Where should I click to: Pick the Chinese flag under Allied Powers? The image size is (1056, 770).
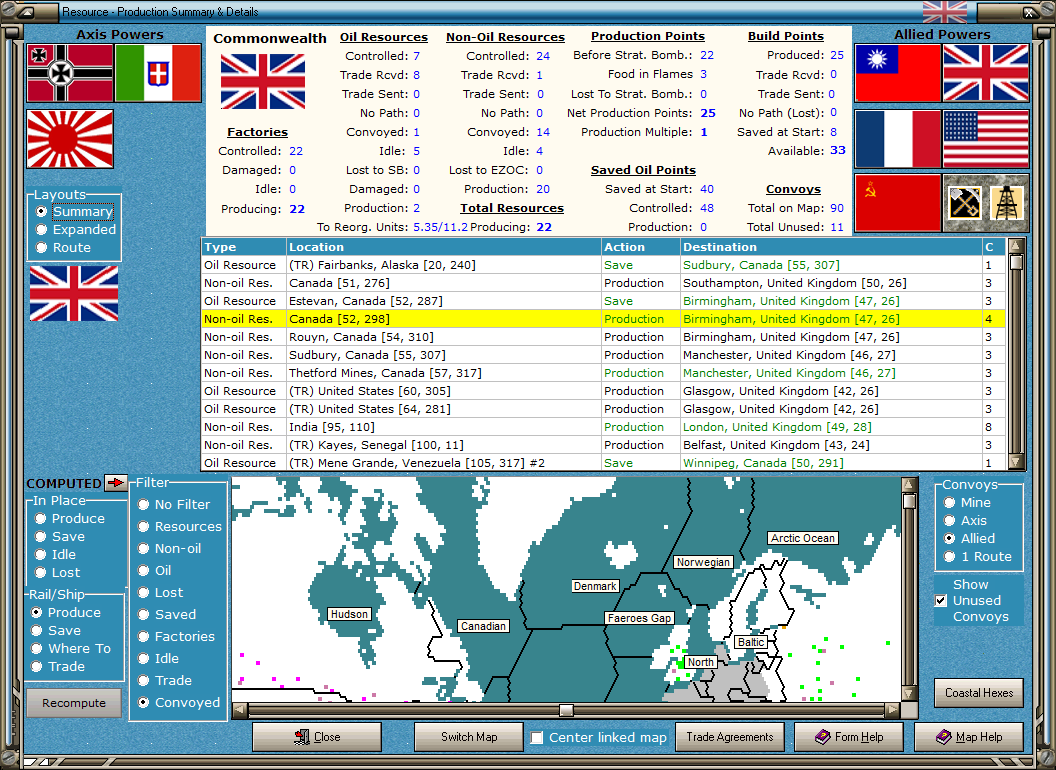(x=898, y=73)
